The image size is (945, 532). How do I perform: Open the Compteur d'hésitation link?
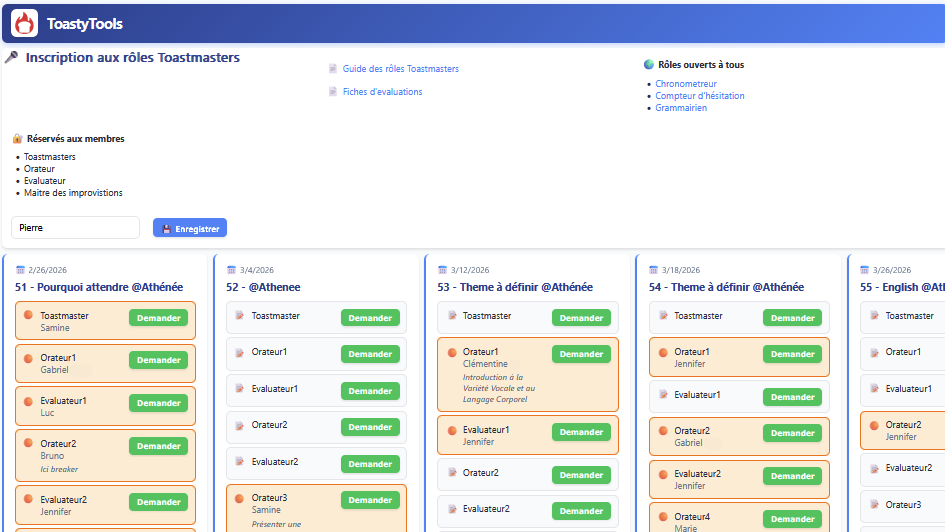coord(699,96)
